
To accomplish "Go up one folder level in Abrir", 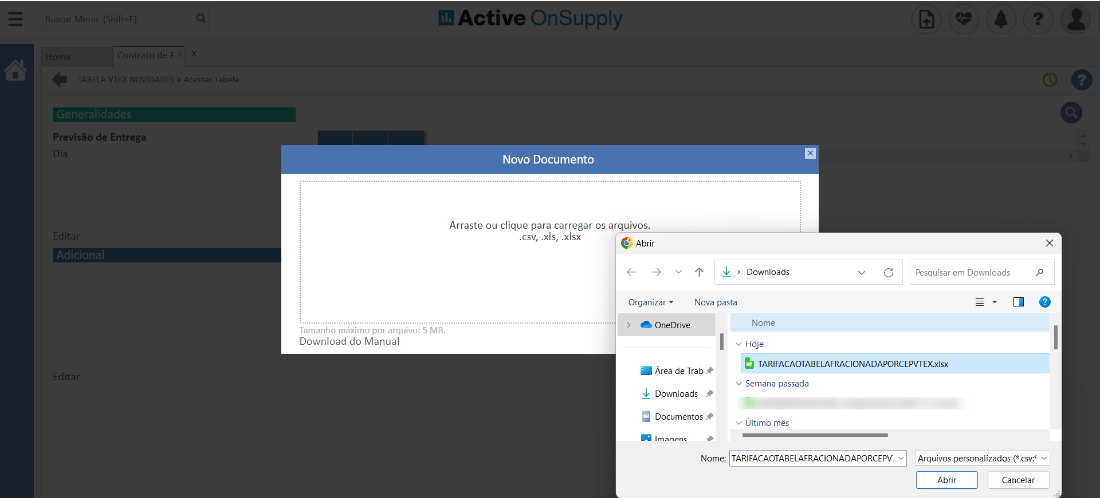I will [x=699, y=272].
